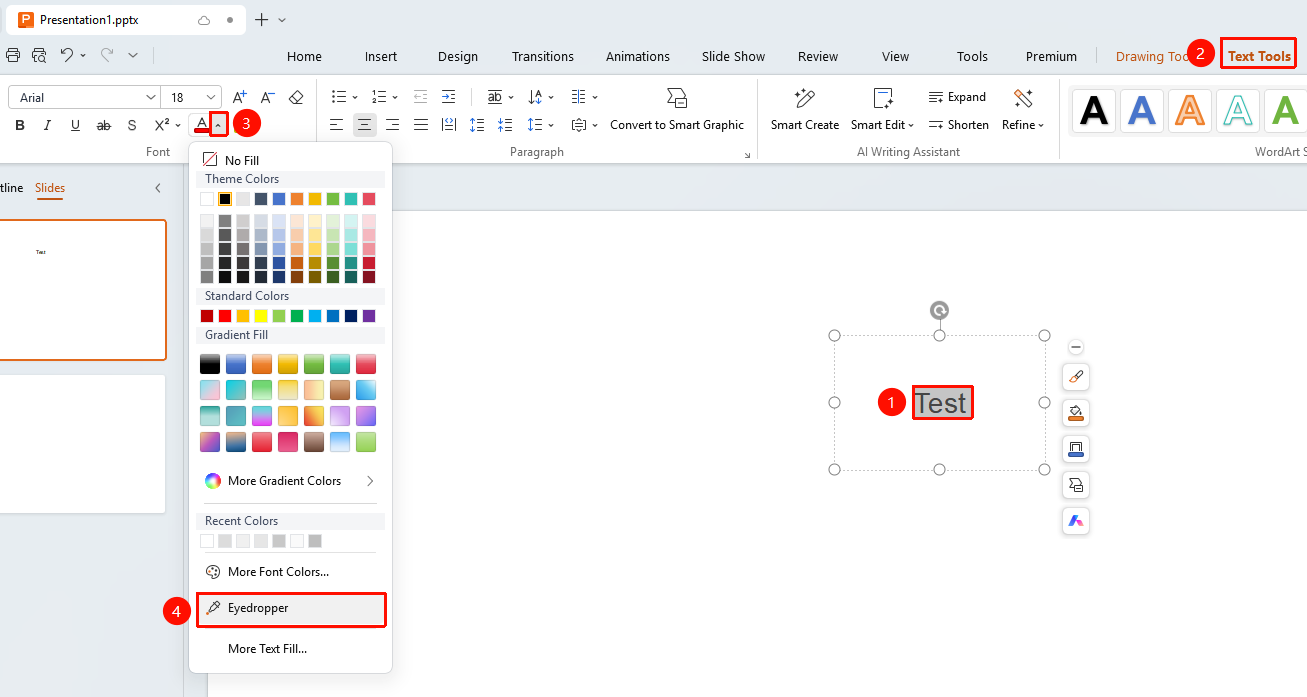Align text to the left

click(x=337, y=125)
